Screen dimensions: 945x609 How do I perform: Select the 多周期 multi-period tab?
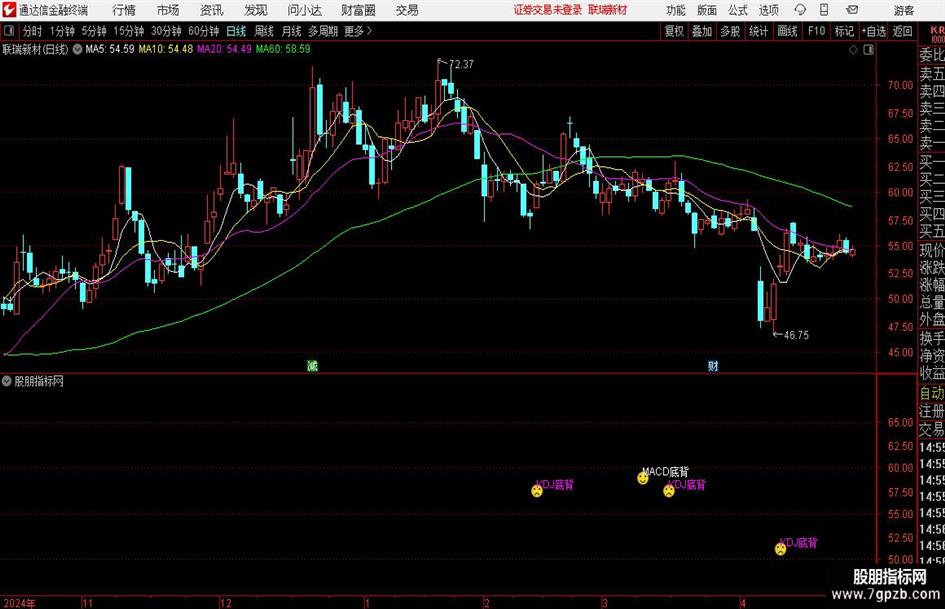tap(323, 31)
